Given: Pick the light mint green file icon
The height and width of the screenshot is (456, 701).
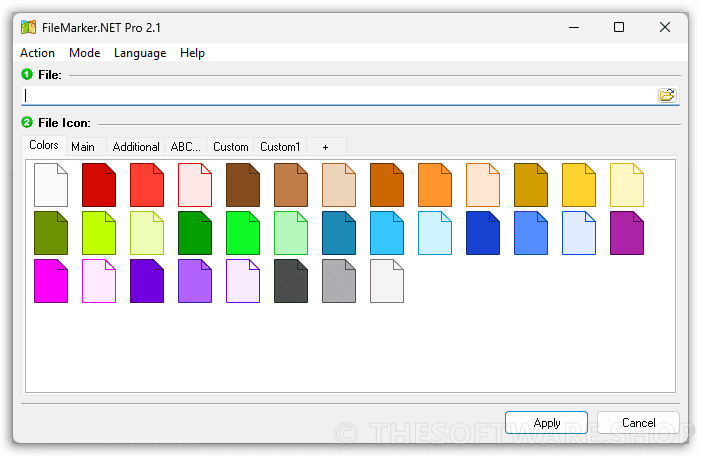Looking at the screenshot, I should click(291, 233).
